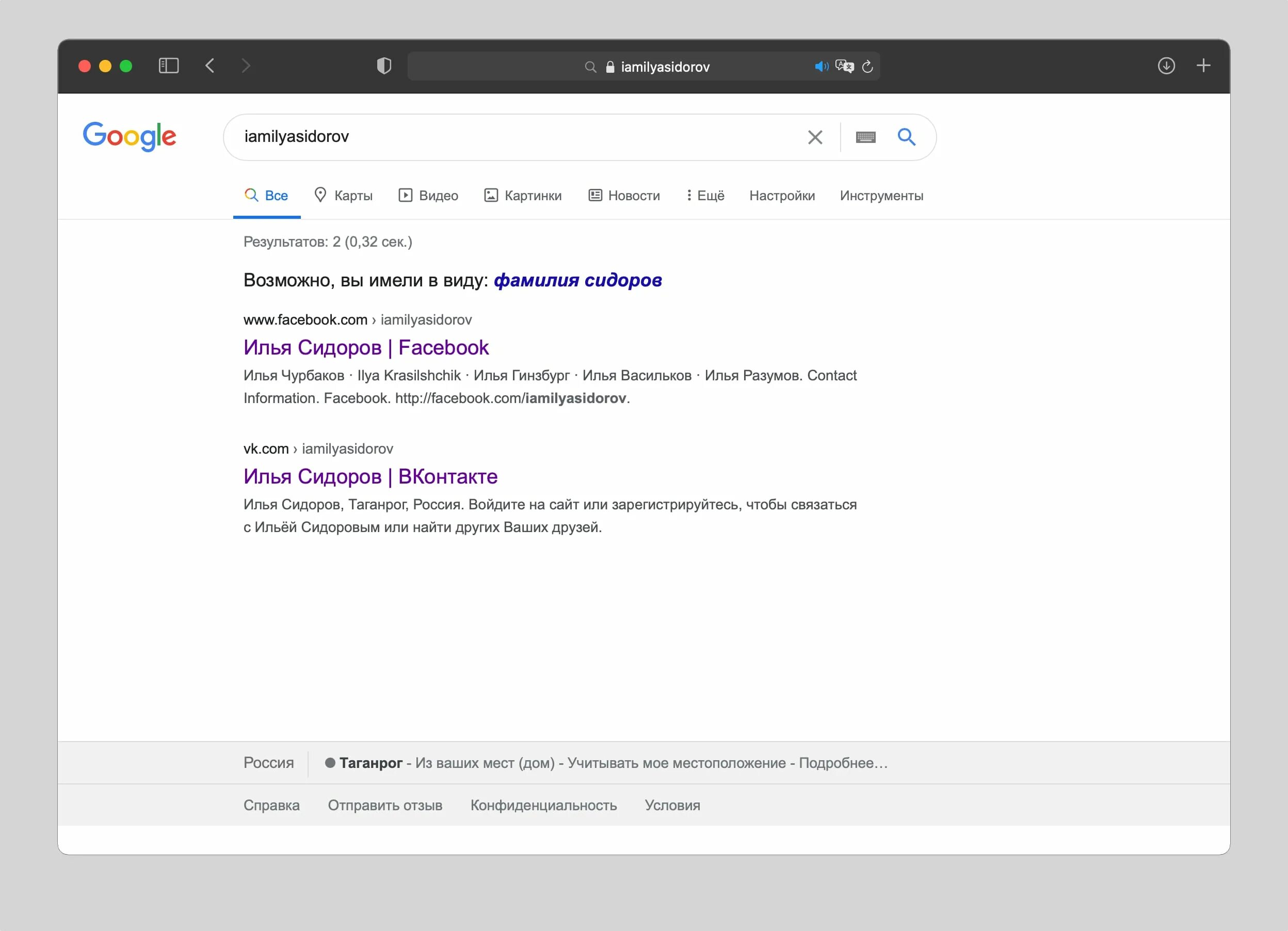Mute tab audio with speaker icon
The height and width of the screenshot is (931, 1288).
tap(820, 67)
